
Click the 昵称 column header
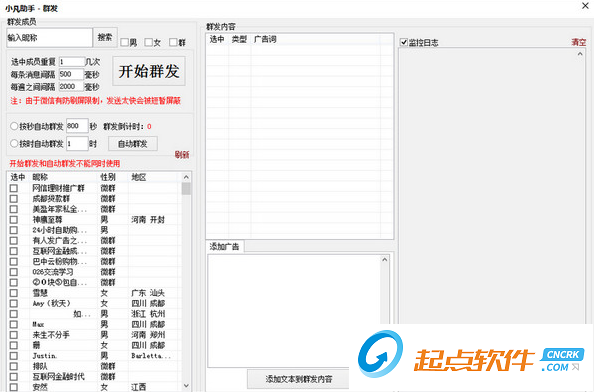tap(63, 177)
